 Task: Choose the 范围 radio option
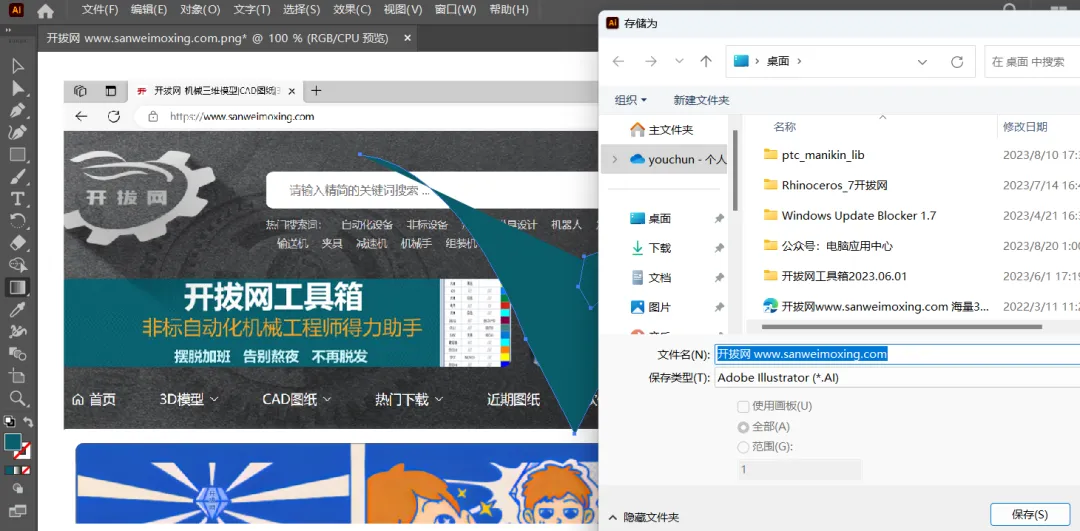pyautogui.click(x=743, y=447)
